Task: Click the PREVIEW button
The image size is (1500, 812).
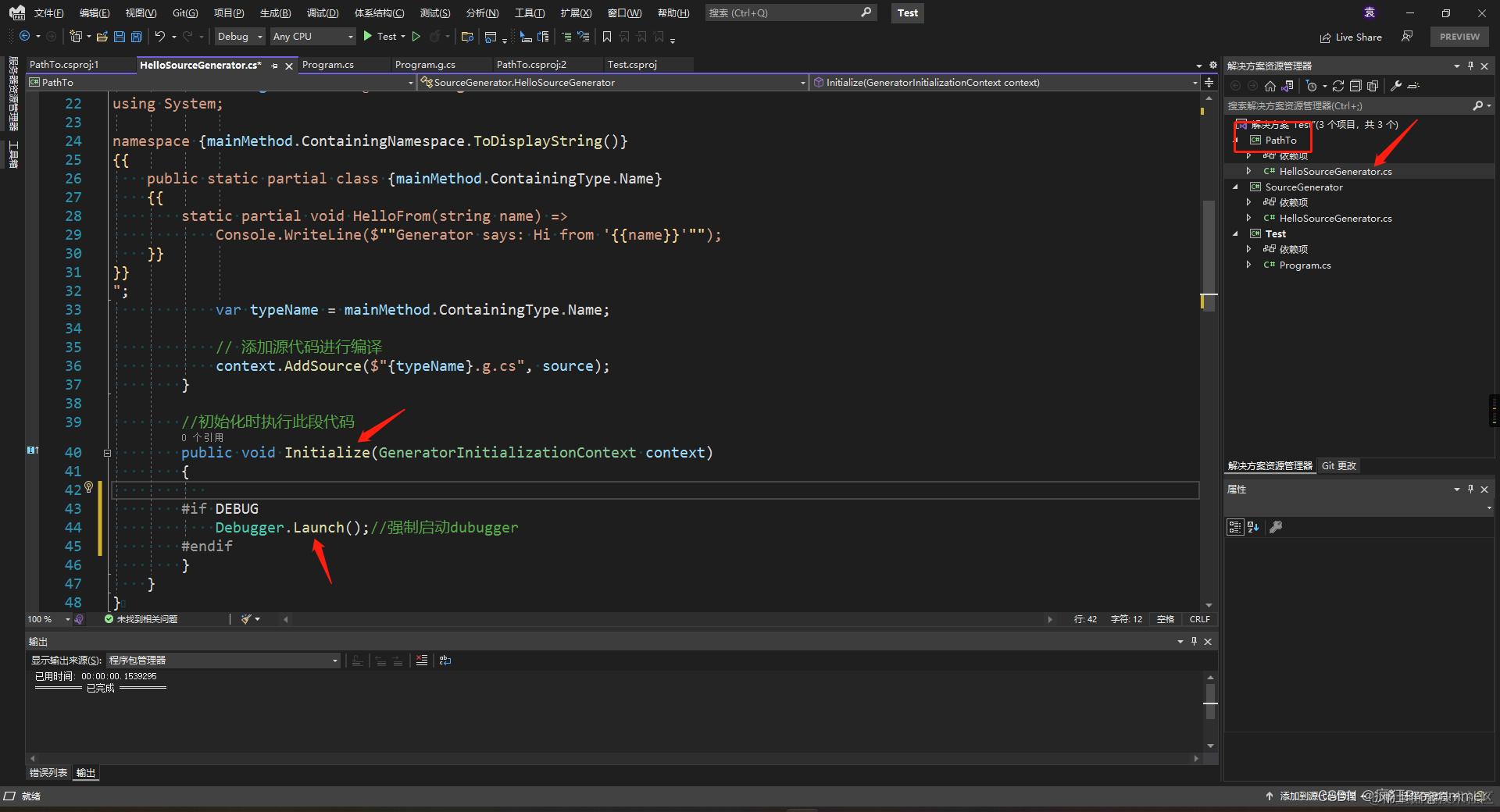Action: [1459, 37]
